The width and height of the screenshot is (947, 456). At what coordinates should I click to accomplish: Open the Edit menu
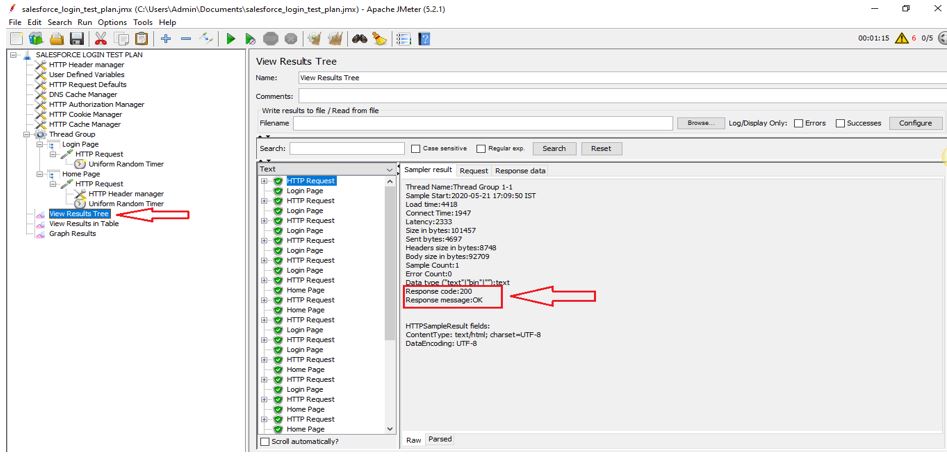point(34,22)
